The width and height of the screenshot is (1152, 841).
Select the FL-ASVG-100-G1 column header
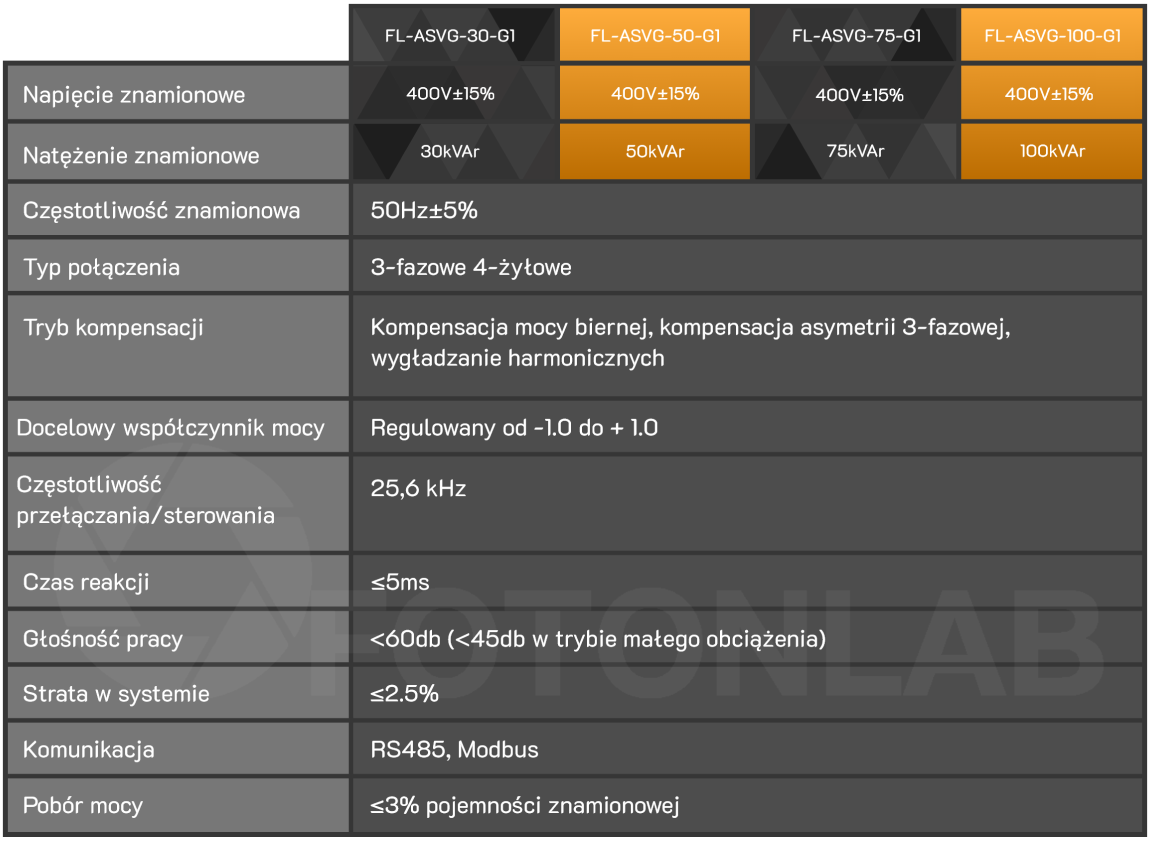[1052, 35]
